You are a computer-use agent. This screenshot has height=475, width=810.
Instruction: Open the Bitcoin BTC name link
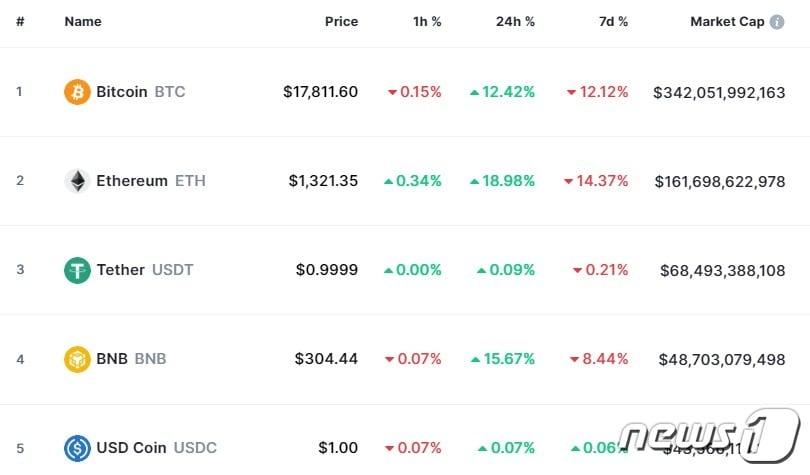pos(141,92)
